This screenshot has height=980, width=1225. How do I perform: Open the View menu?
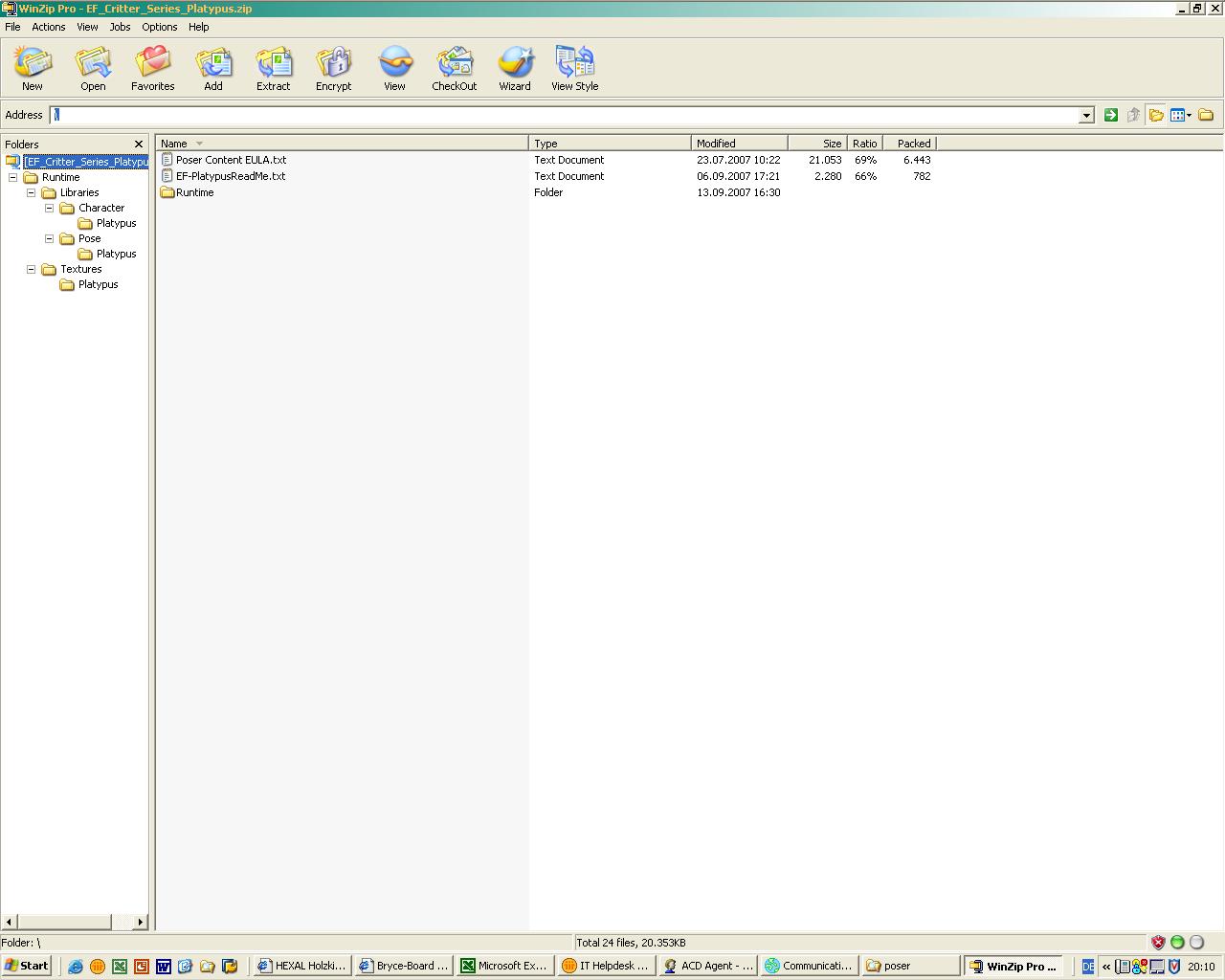[87, 27]
